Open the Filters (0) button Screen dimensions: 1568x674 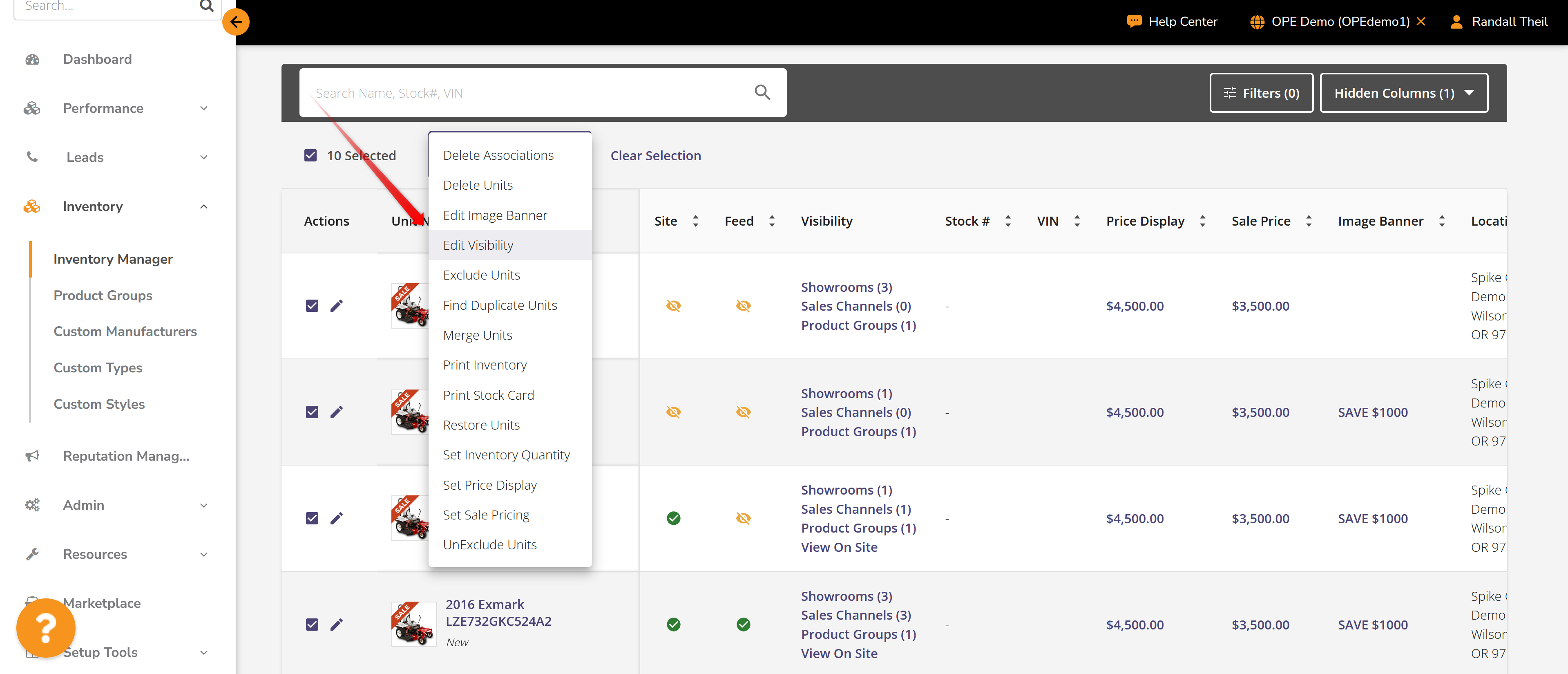[1261, 92]
